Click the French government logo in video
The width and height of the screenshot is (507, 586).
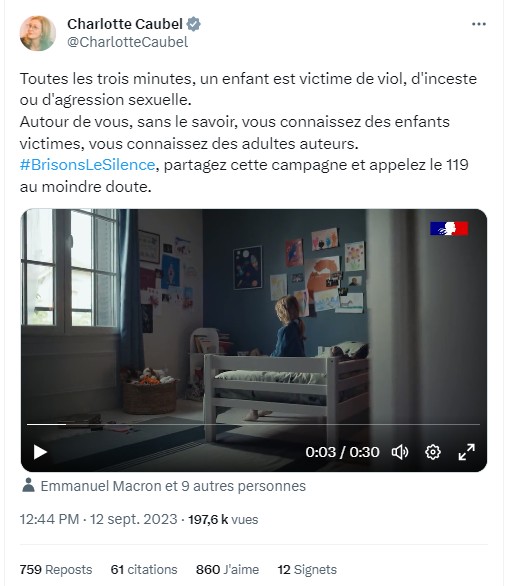coord(449,228)
